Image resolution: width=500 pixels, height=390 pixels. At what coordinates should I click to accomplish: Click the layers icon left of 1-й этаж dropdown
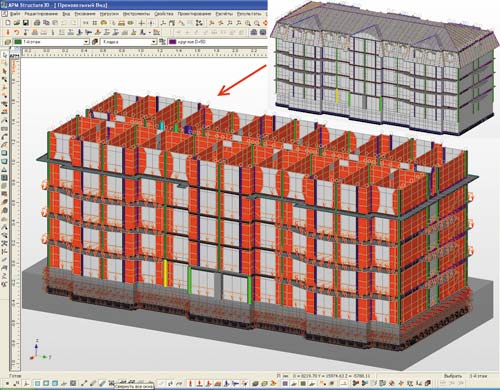[8, 42]
